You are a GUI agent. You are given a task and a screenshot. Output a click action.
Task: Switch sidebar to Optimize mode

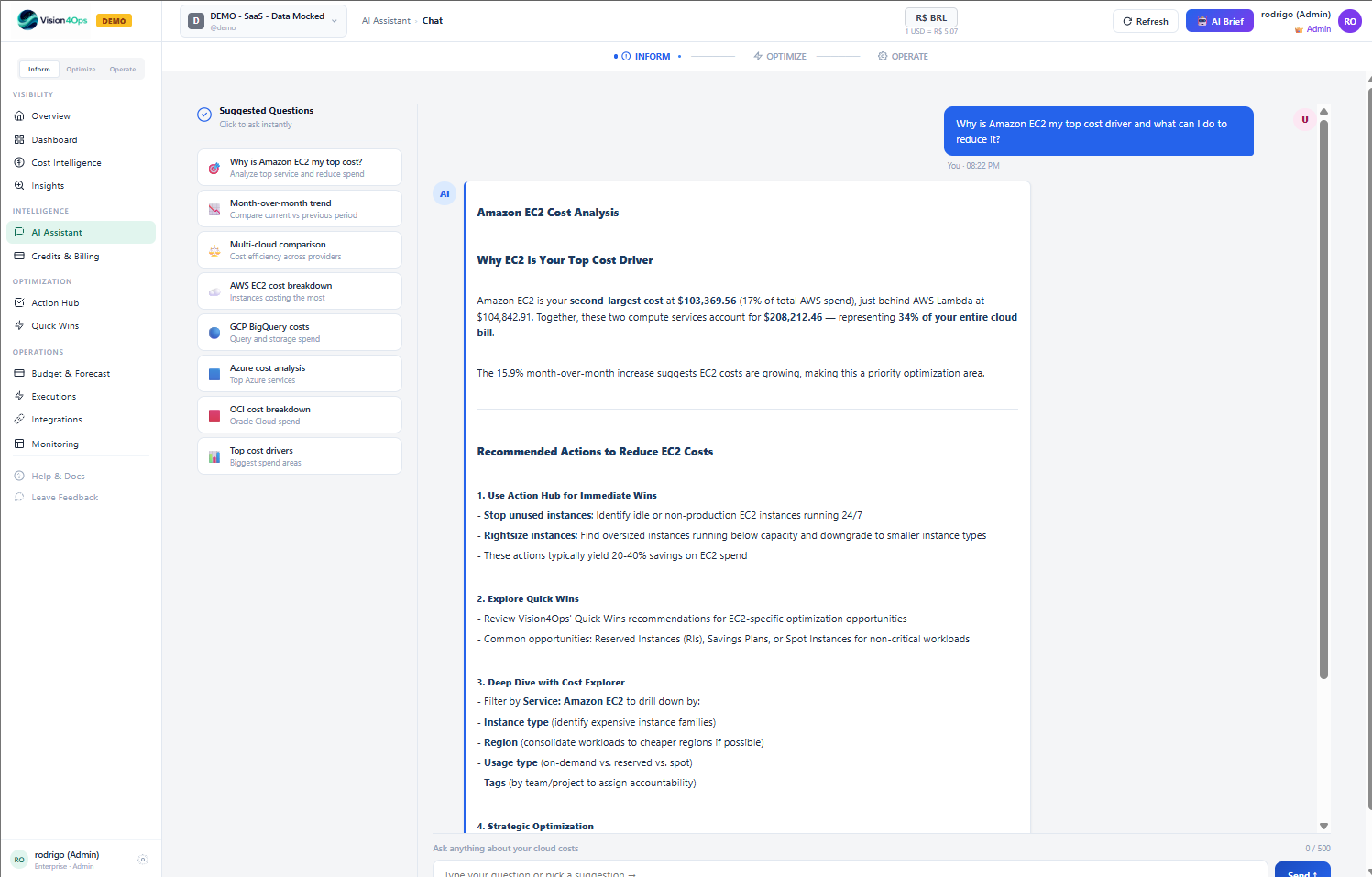pos(81,69)
